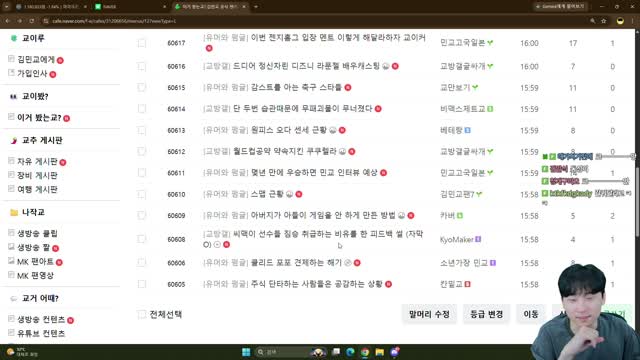This screenshot has height=360, width=640.
Task: Click the Chrome icon in the taskbar
Action: pyautogui.click(x=365, y=352)
